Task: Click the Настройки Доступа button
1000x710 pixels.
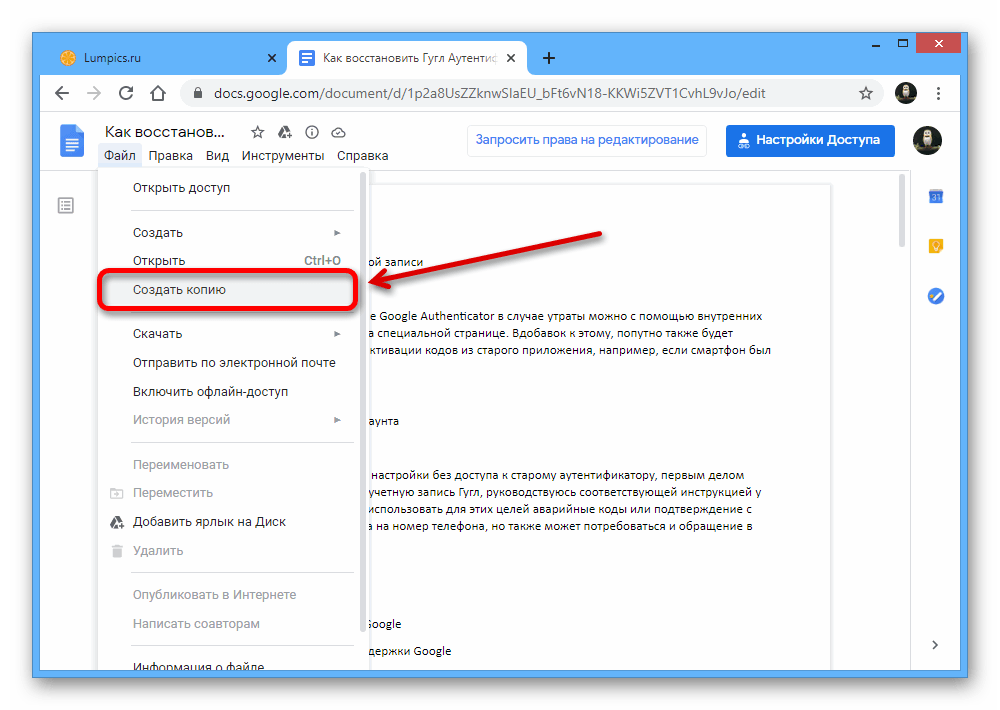Action: tap(810, 140)
